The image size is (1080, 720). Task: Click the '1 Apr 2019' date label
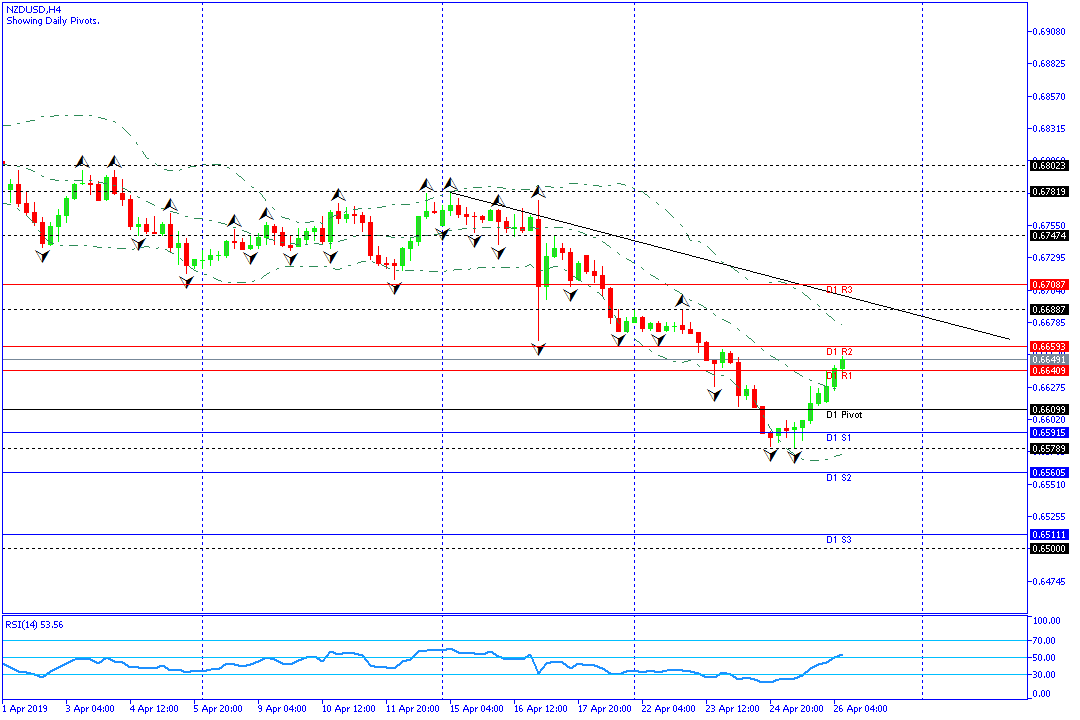[x=25, y=709]
